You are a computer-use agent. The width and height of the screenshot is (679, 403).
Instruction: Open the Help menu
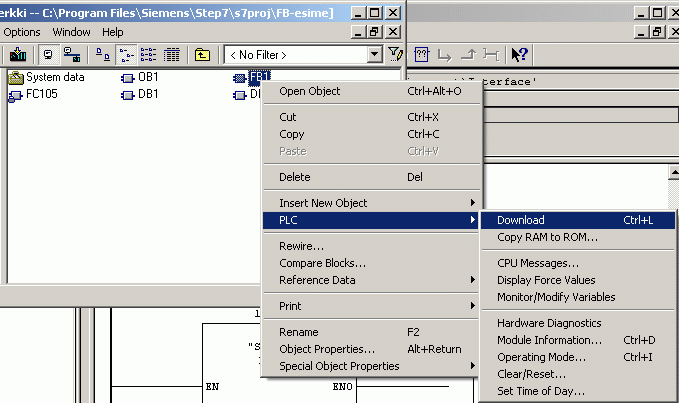[x=113, y=32]
